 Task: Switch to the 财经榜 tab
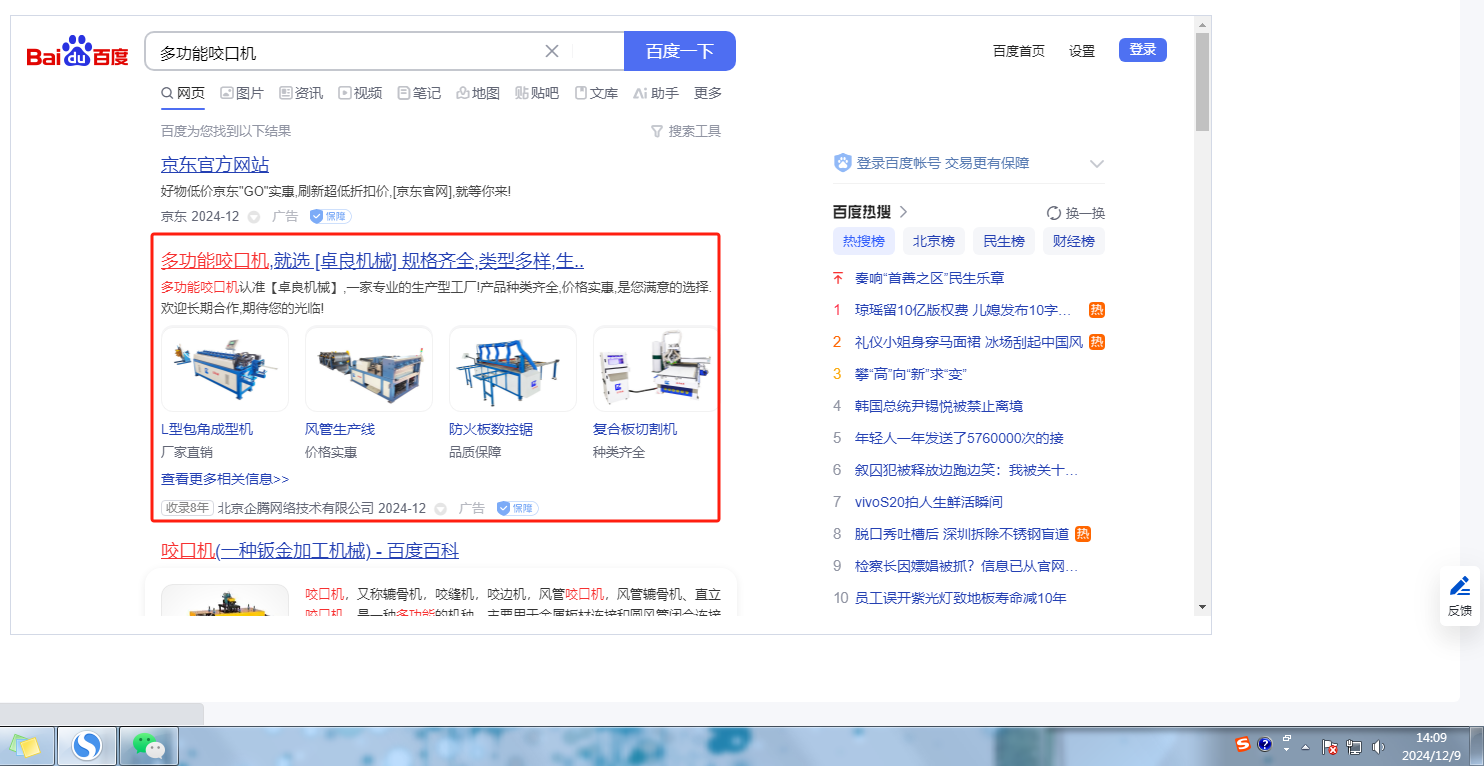pyautogui.click(x=1074, y=241)
